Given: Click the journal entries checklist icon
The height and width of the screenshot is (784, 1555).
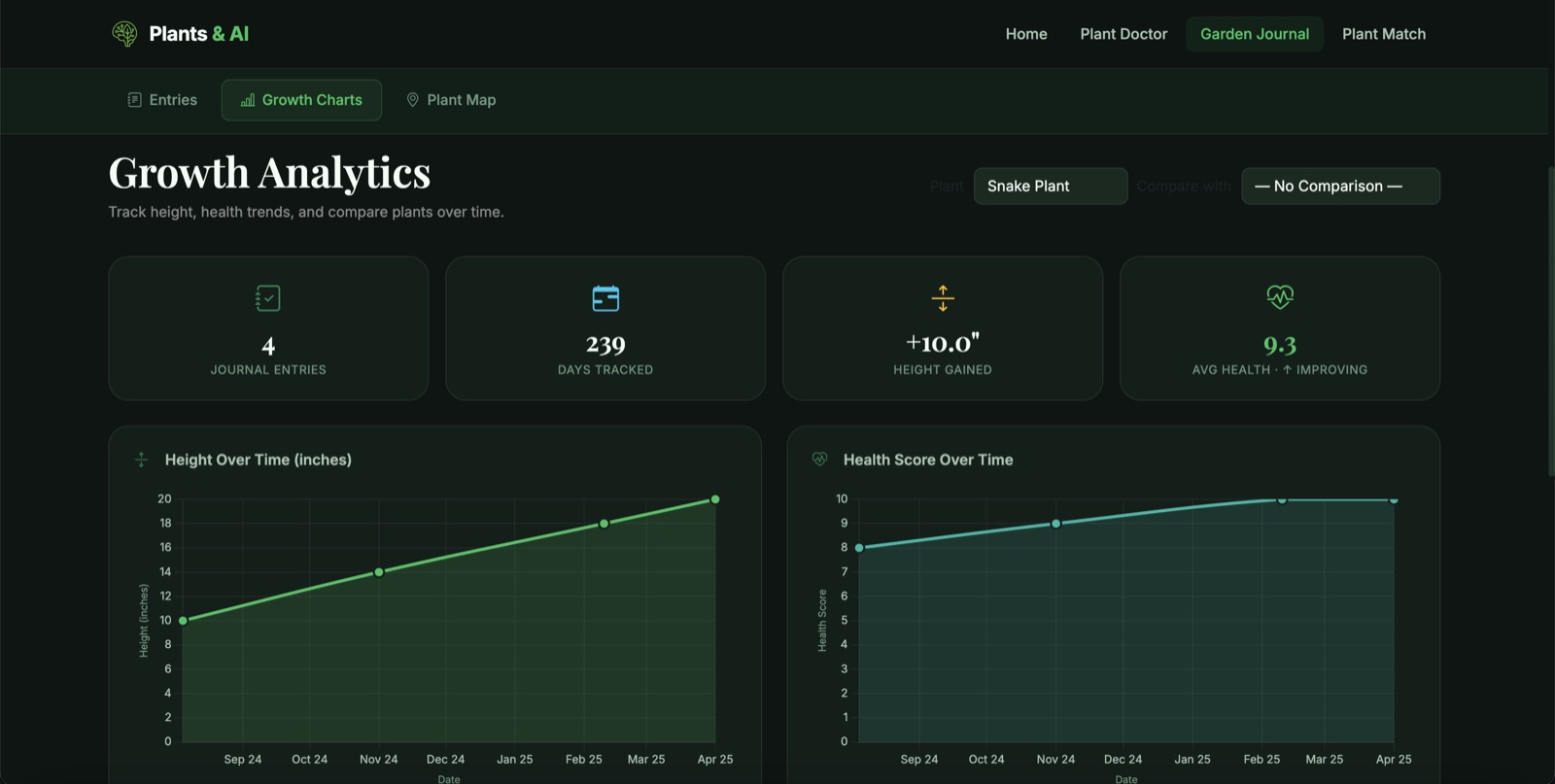Looking at the screenshot, I should point(268,298).
